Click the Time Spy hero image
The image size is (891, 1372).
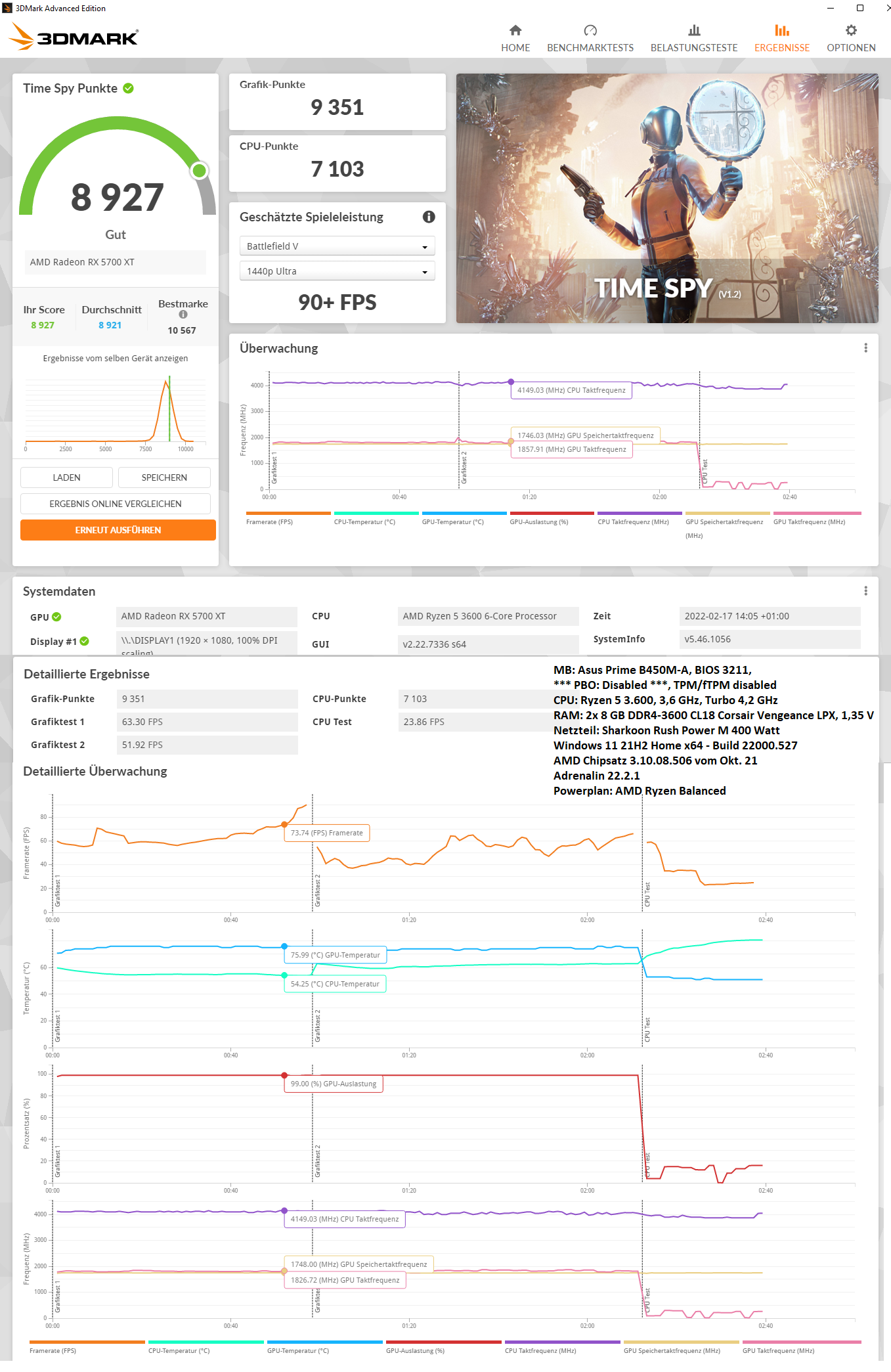[x=667, y=198]
